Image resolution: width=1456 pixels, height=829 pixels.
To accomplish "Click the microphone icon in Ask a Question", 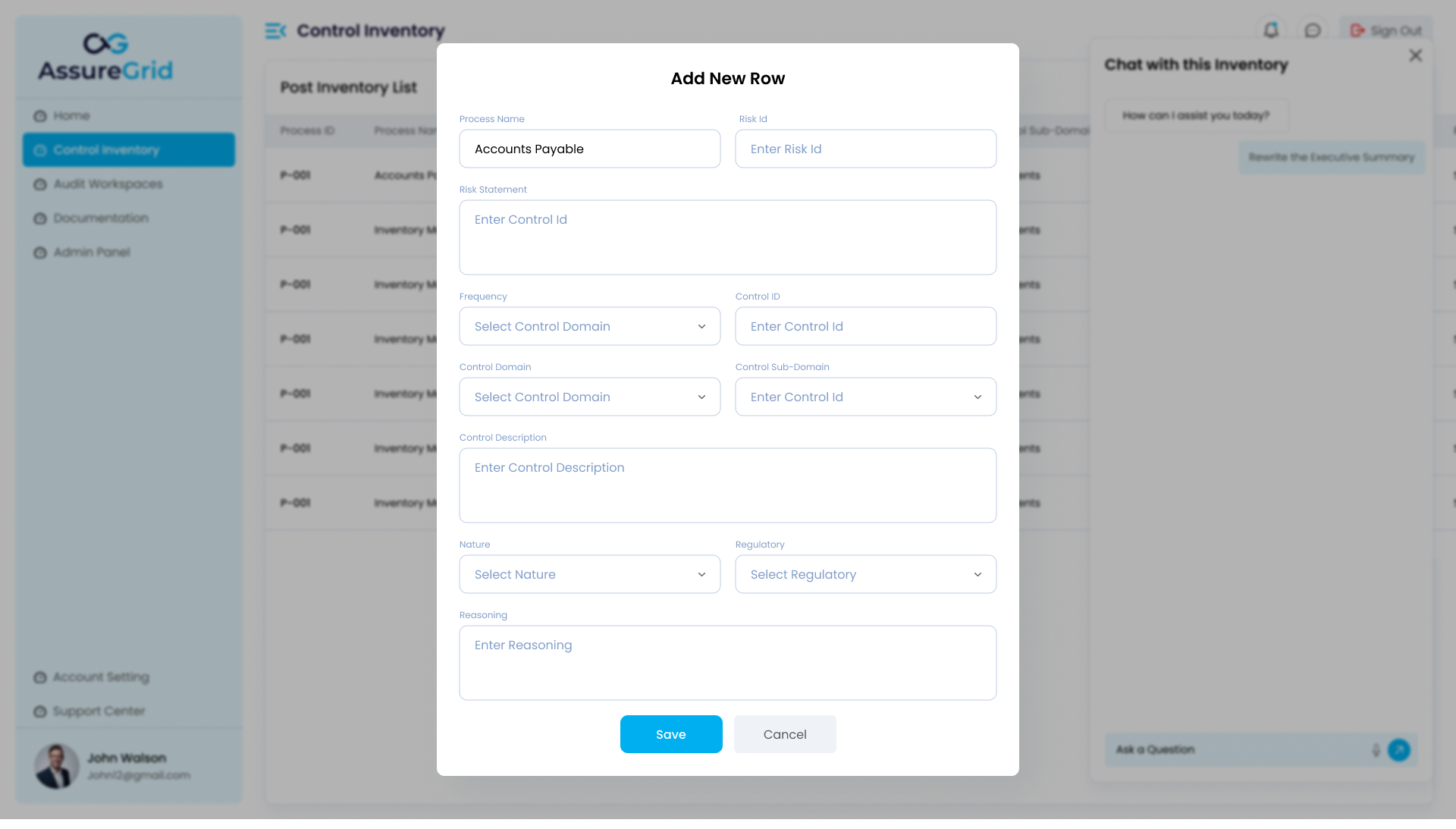I will point(1377,749).
